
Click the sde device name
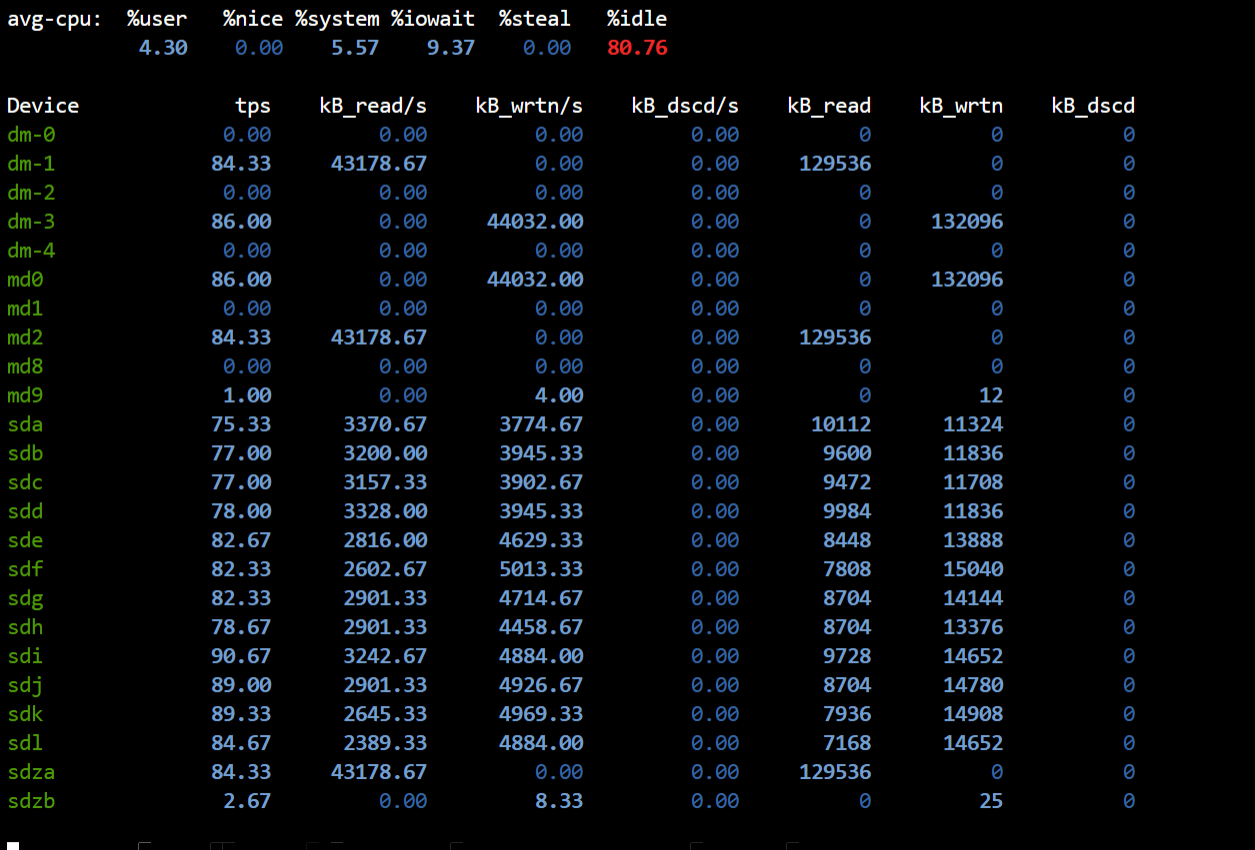pyautogui.click(x=25, y=541)
